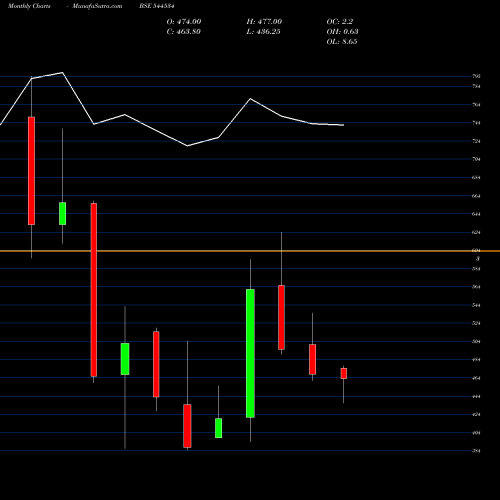500x500 pixels.
Task: Click the MunafaSutra.com label
Action: point(97,6)
